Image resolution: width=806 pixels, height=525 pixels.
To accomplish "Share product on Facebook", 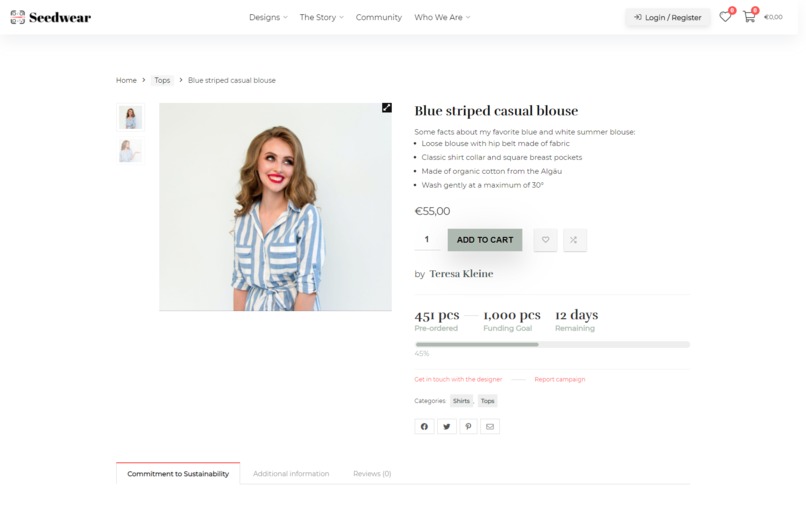I will tap(424, 426).
